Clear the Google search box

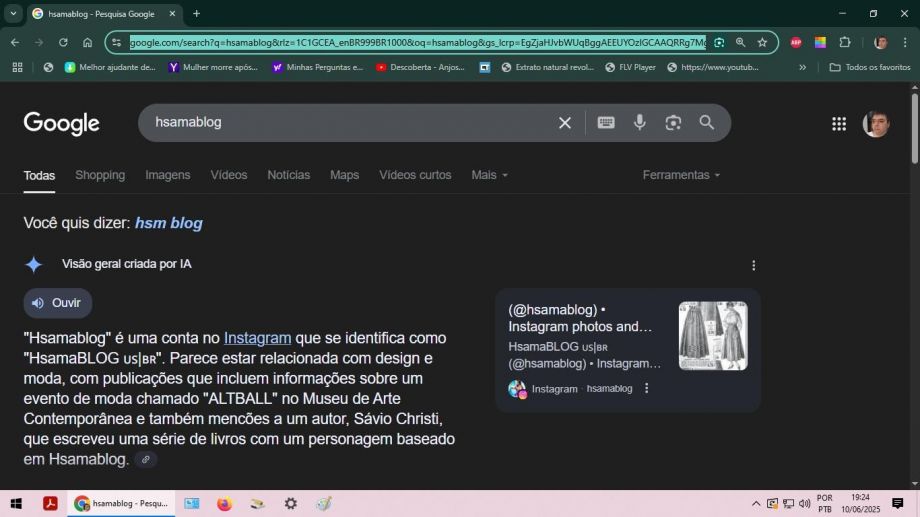pos(564,123)
